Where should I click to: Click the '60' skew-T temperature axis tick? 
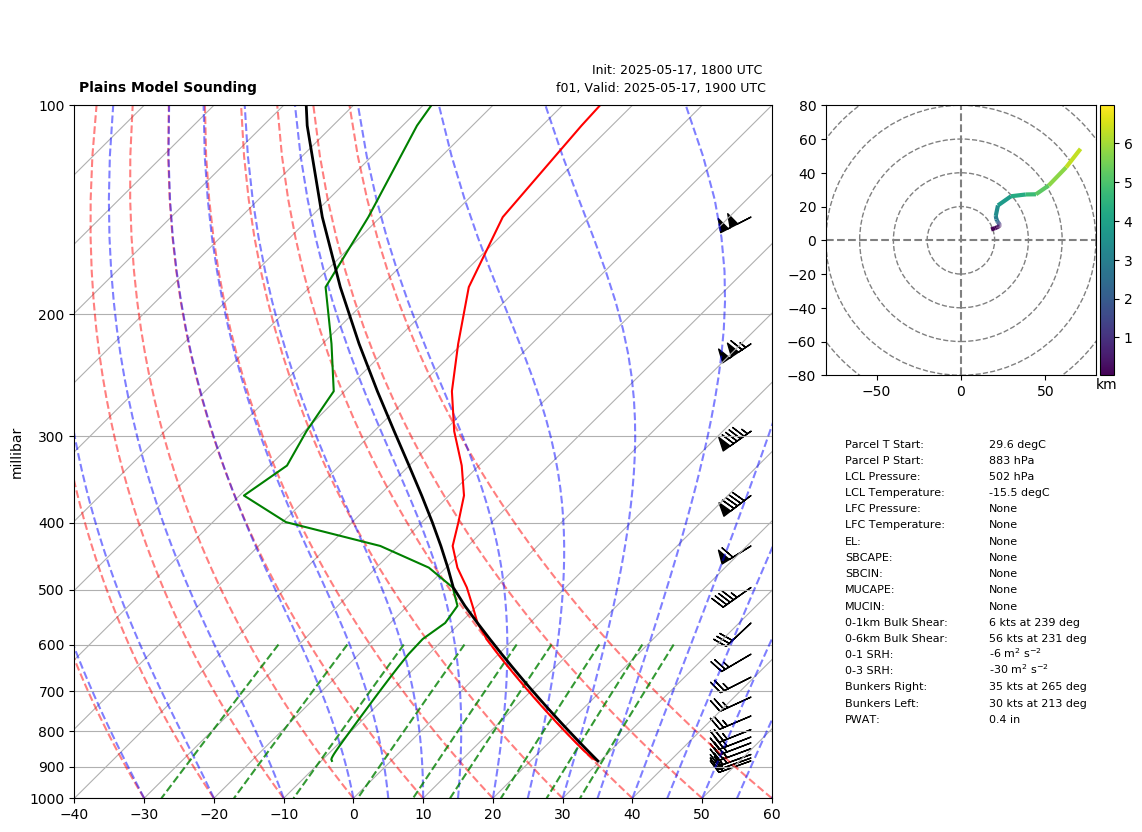pyautogui.click(x=772, y=815)
